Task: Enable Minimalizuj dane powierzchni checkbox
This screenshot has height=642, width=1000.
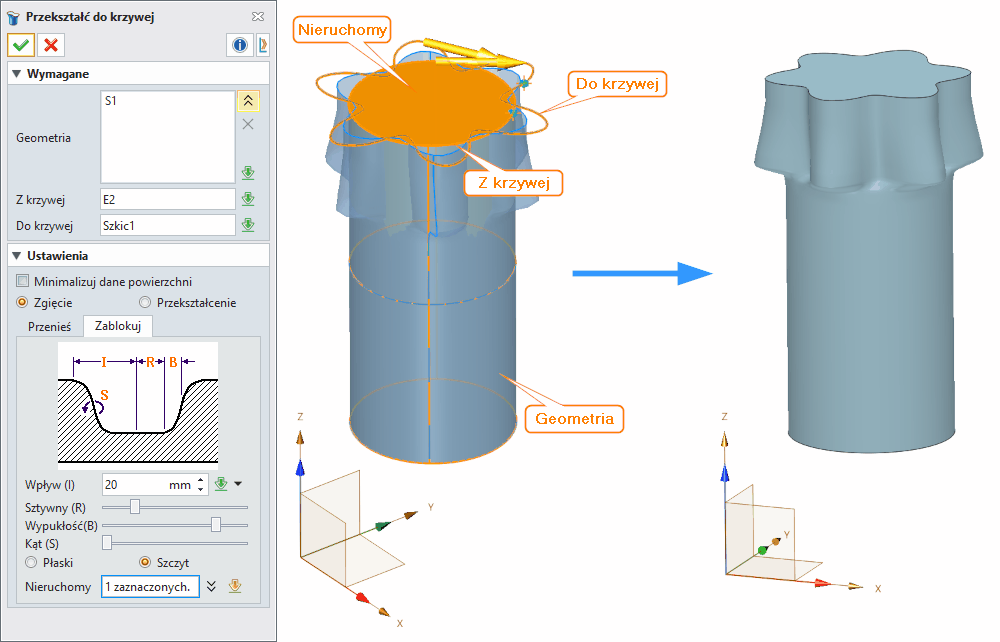Action: click(x=24, y=281)
